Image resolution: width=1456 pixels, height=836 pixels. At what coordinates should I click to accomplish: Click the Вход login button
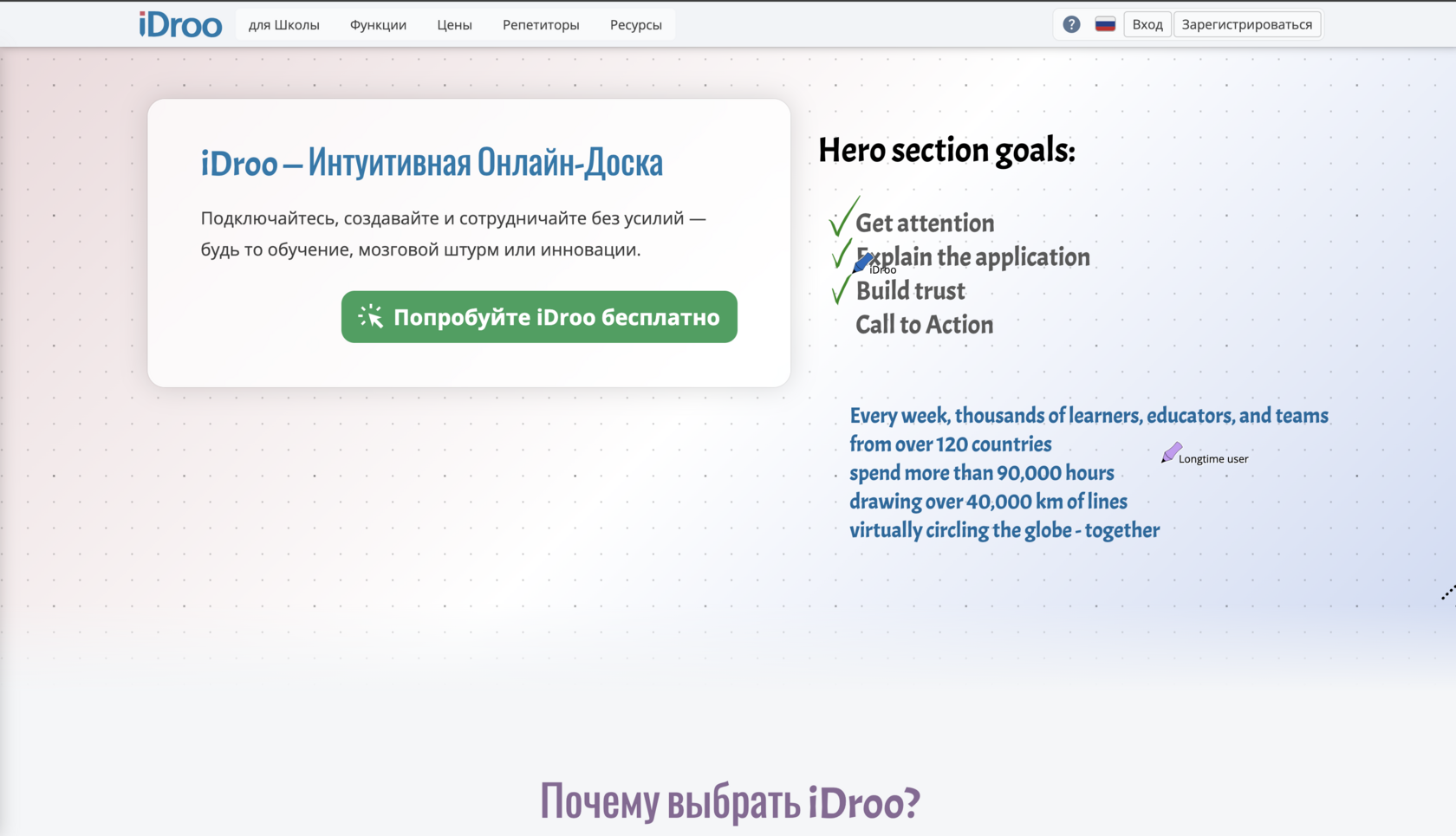pos(1147,24)
